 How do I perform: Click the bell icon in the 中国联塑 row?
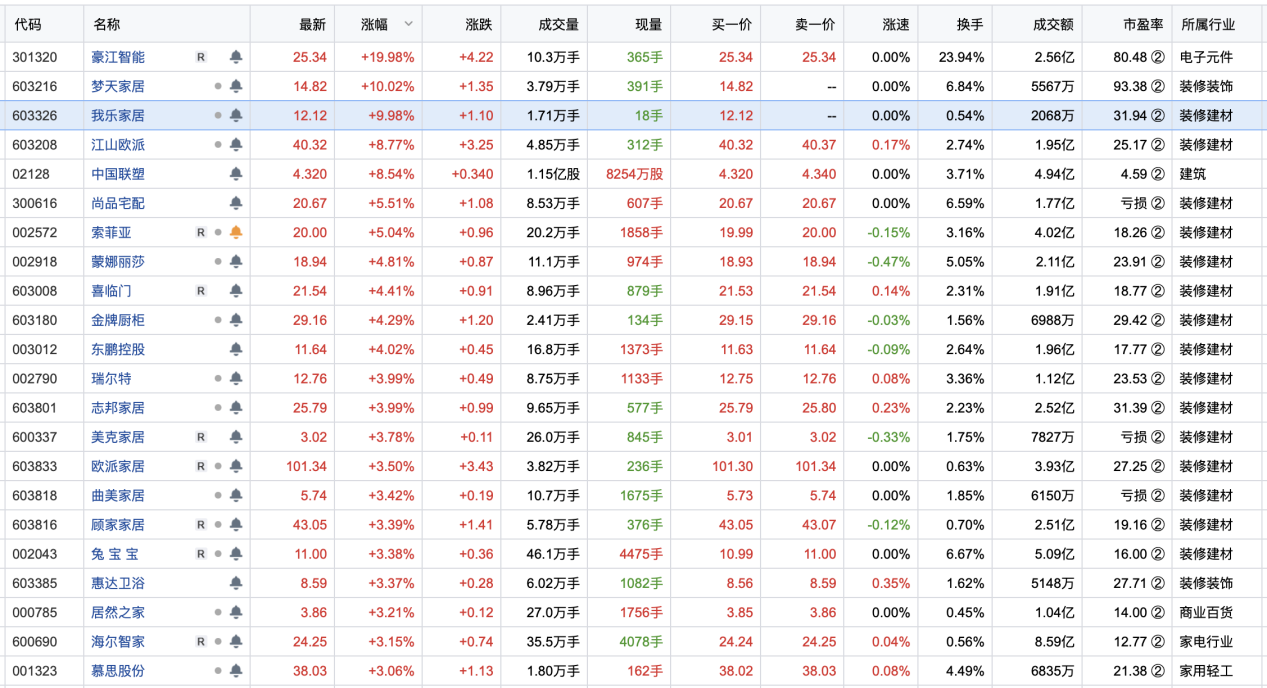pos(236,174)
